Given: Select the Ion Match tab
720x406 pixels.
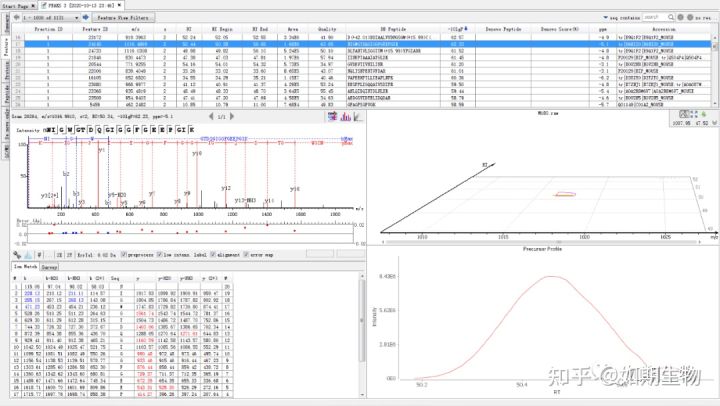Looking at the screenshot, I should click(x=25, y=266).
